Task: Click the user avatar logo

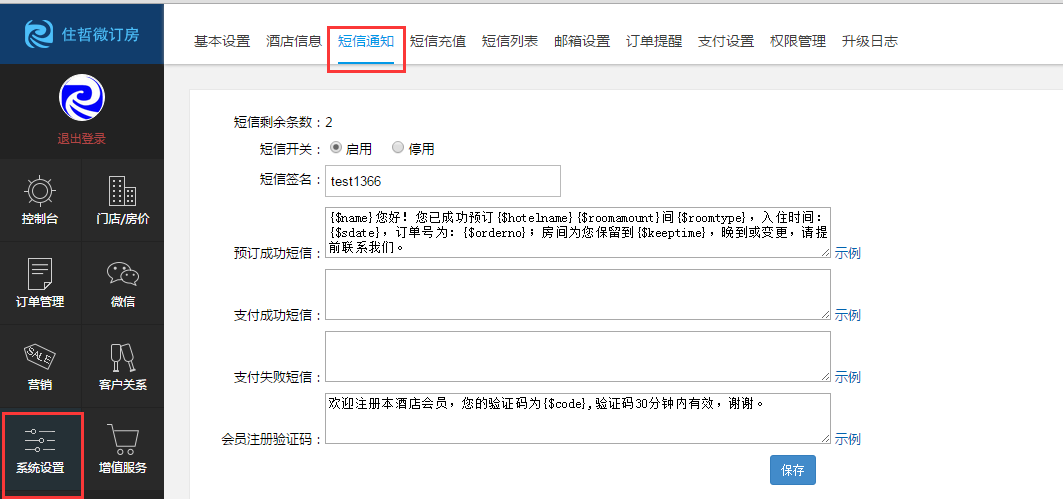Action: coord(81,99)
